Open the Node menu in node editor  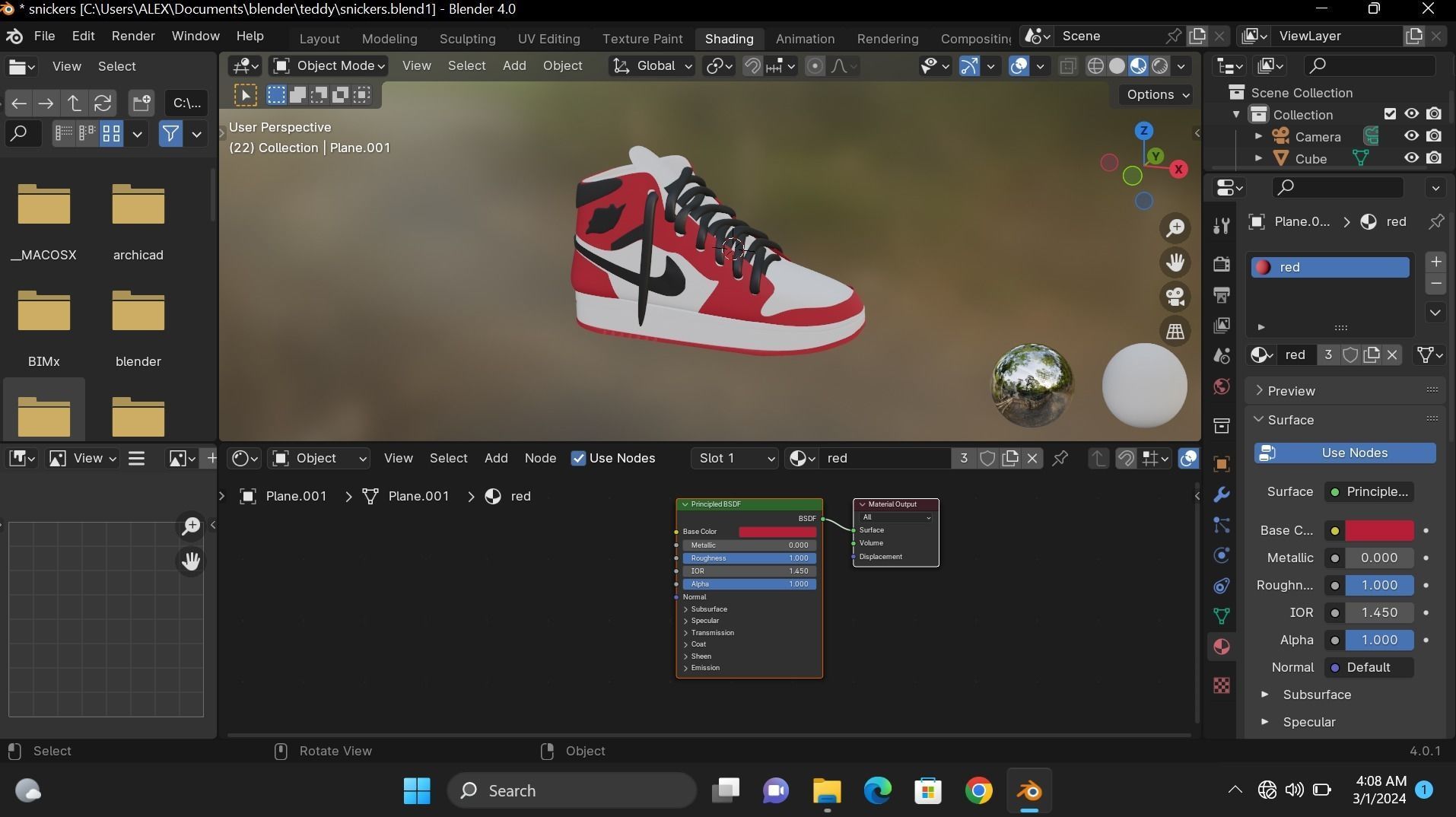540,458
